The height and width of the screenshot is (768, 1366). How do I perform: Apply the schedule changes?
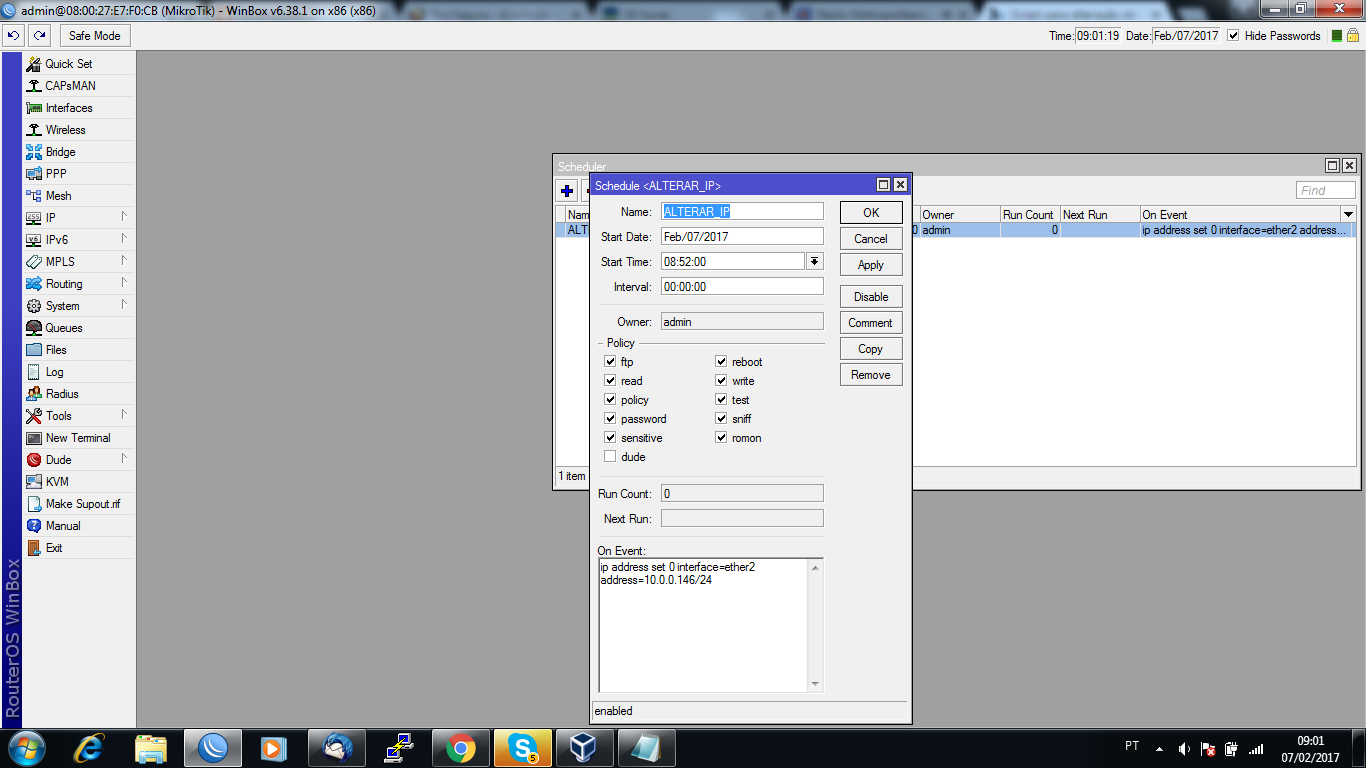871,265
